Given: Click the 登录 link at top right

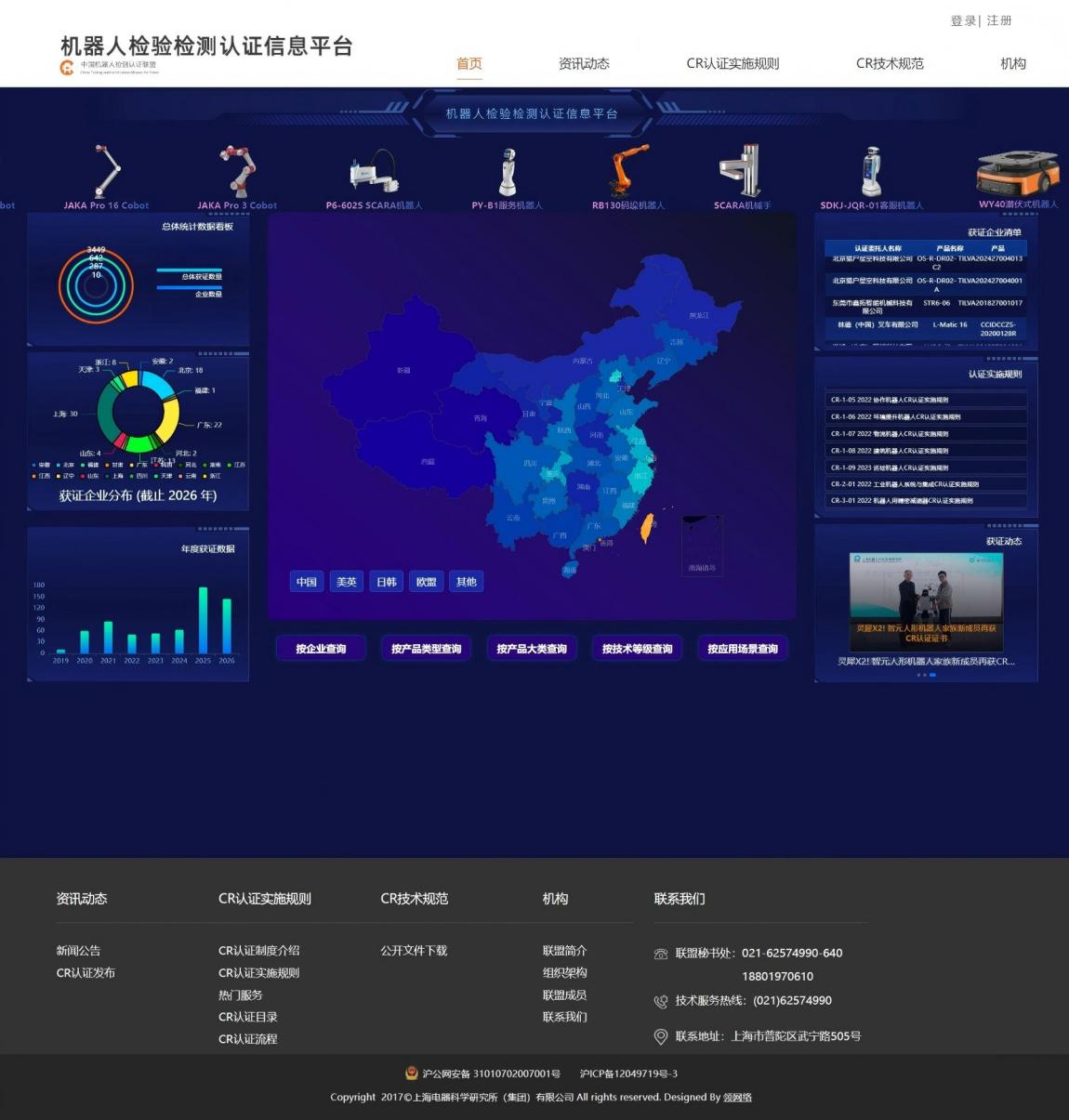Looking at the screenshot, I should [963, 20].
